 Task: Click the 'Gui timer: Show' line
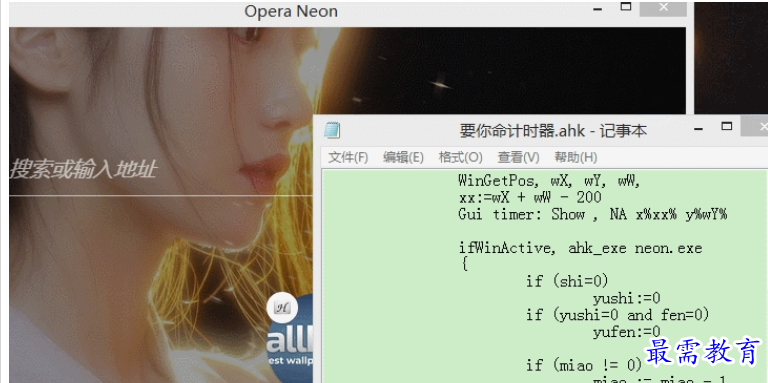593,215
